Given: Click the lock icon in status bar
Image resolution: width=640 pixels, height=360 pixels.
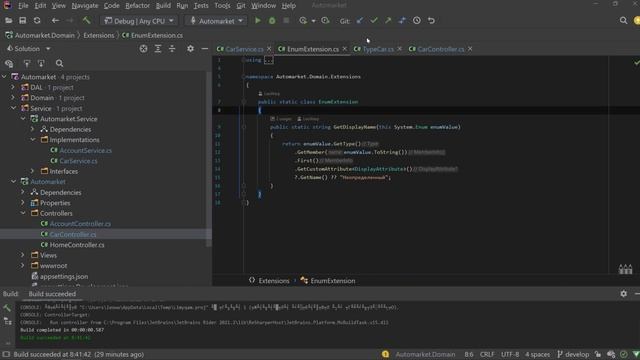Looking at the screenshot, I should pos(598,354).
